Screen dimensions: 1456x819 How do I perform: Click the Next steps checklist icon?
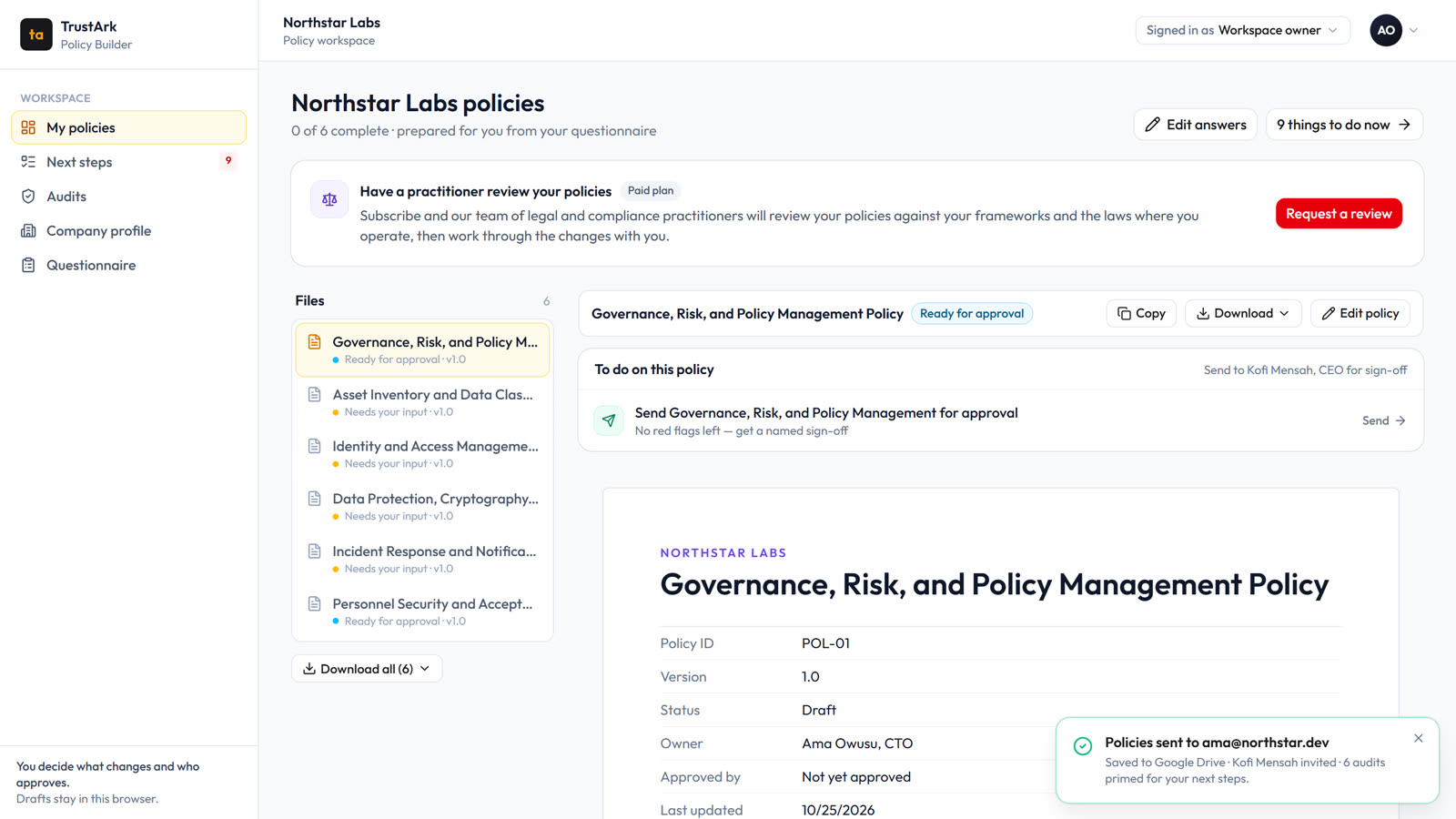pos(28,162)
